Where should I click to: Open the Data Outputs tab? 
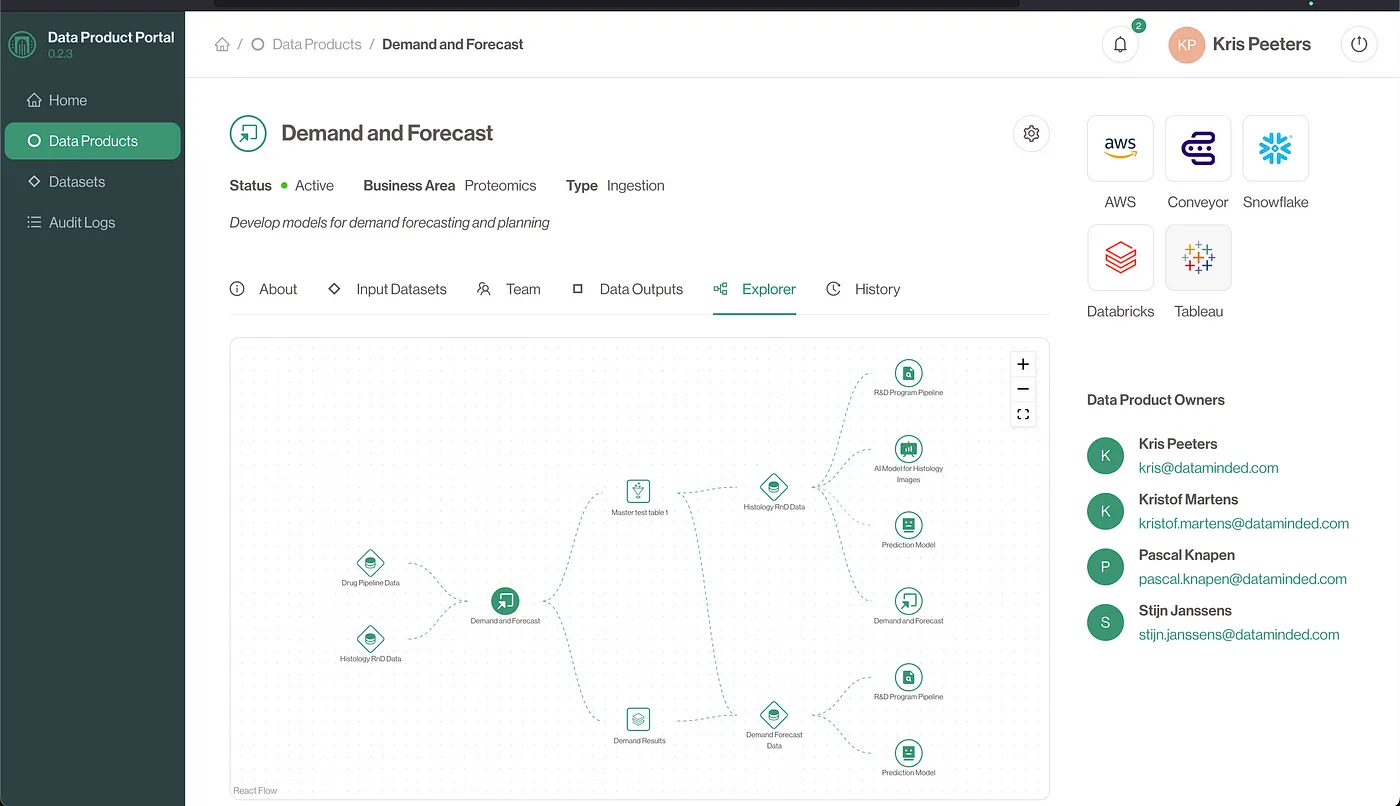pyautogui.click(x=627, y=289)
